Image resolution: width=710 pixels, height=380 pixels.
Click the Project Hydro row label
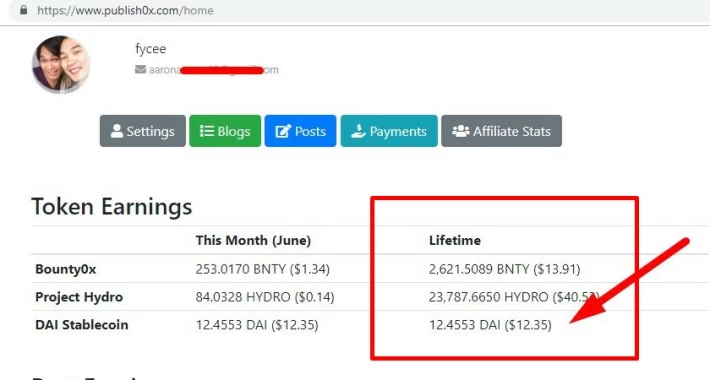point(79,297)
